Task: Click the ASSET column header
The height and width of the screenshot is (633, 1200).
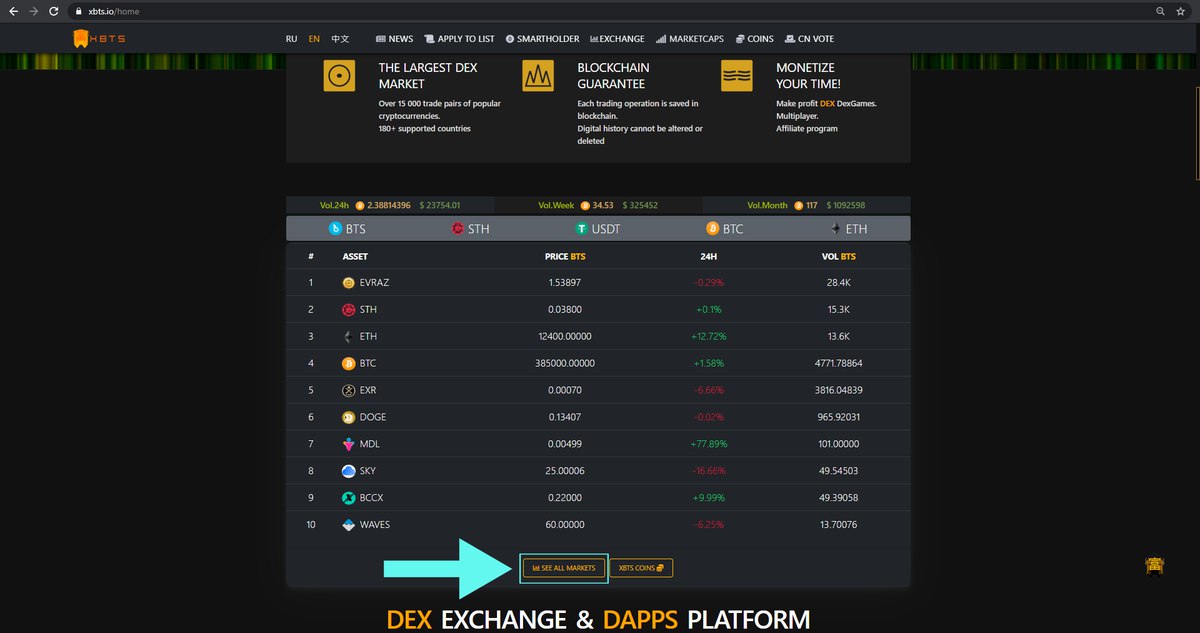Action: pos(355,256)
